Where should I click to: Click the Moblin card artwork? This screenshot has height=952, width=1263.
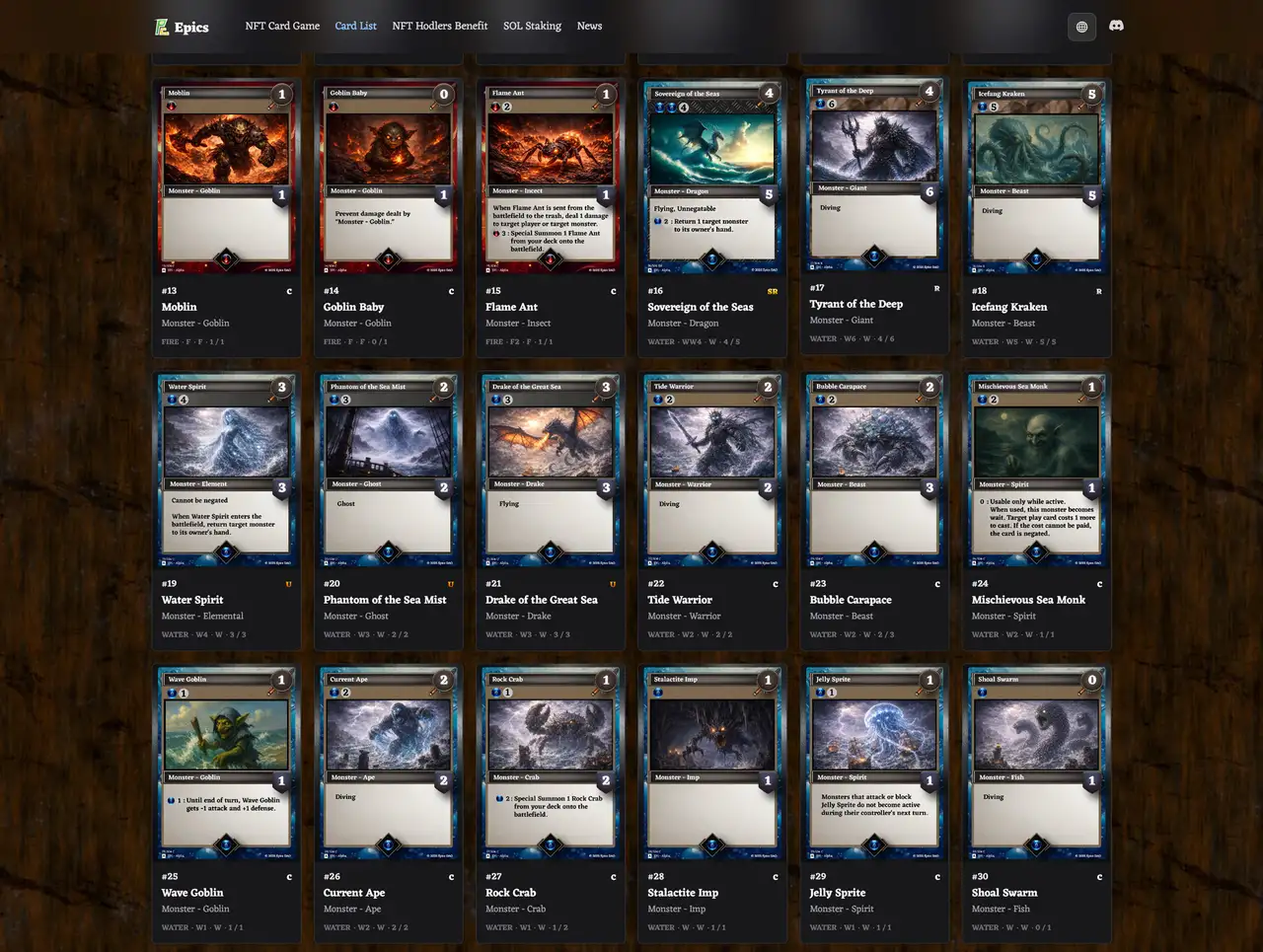click(227, 148)
